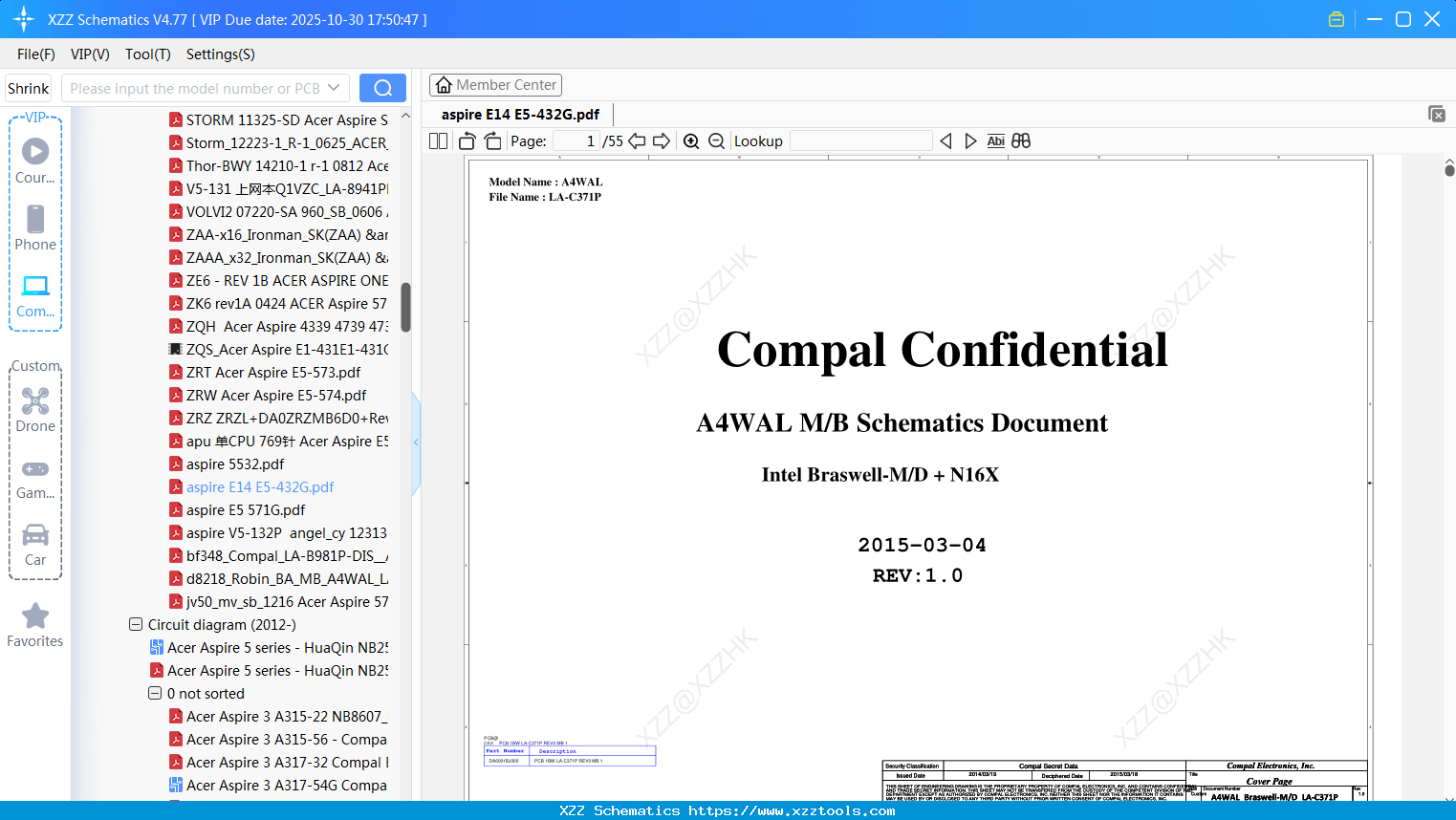
Task: Open V5-131 LA-8941P file
Action: point(278,189)
